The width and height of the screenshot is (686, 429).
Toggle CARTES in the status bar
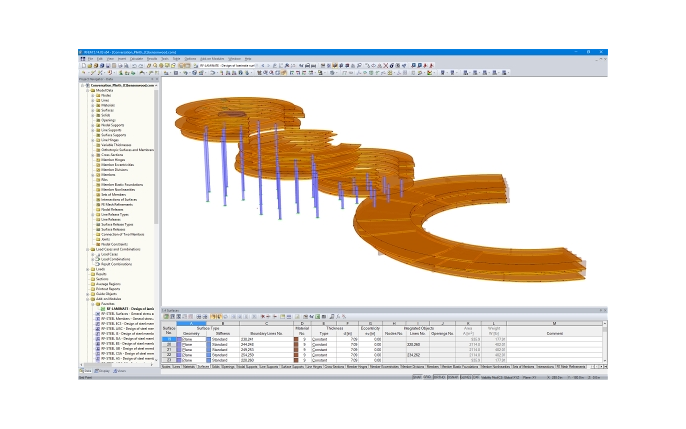click(x=439, y=377)
